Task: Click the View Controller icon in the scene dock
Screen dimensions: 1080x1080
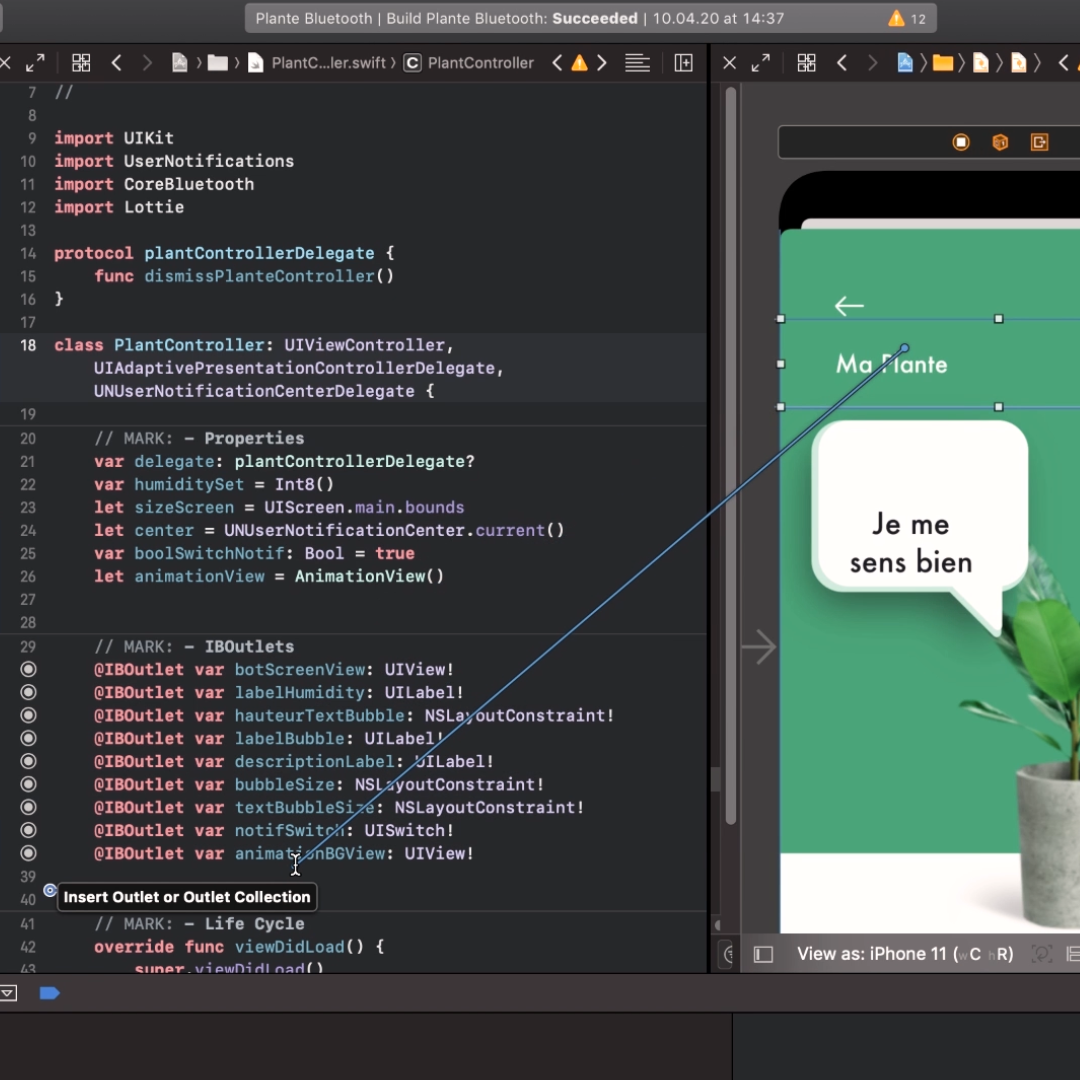Action: tap(961, 142)
